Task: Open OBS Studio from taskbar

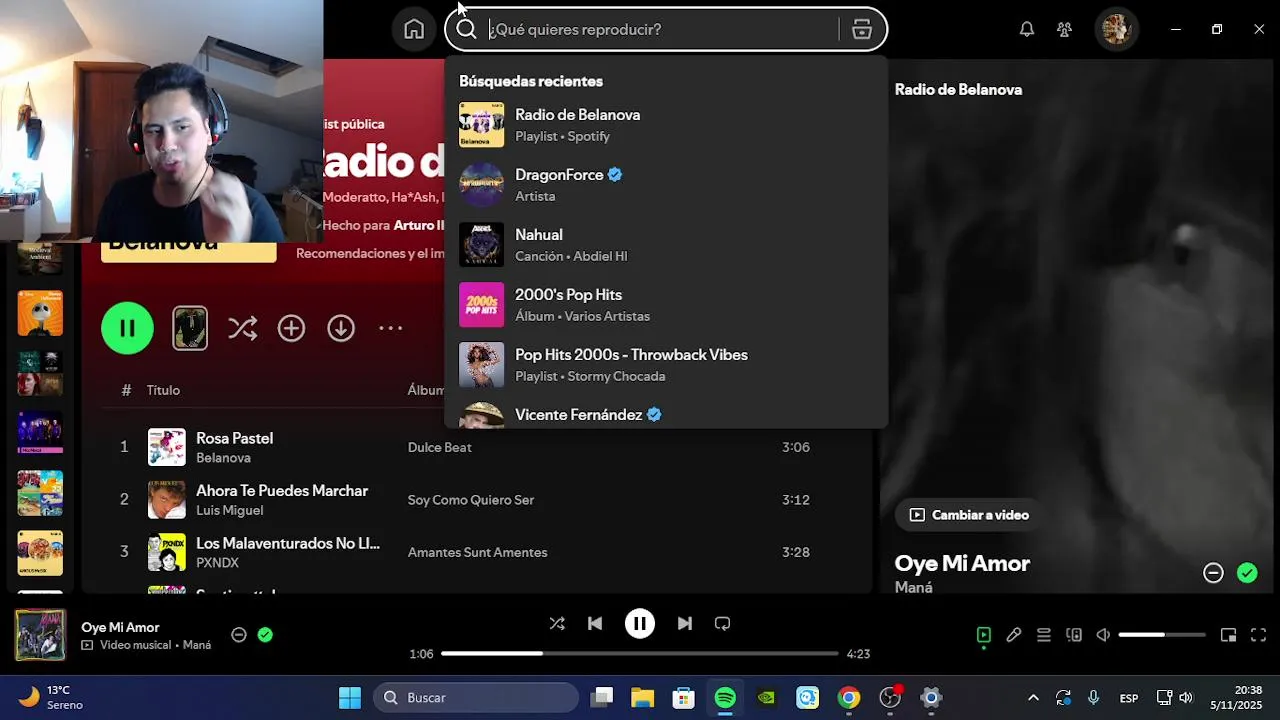Action: pyautogui.click(x=890, y=698)
